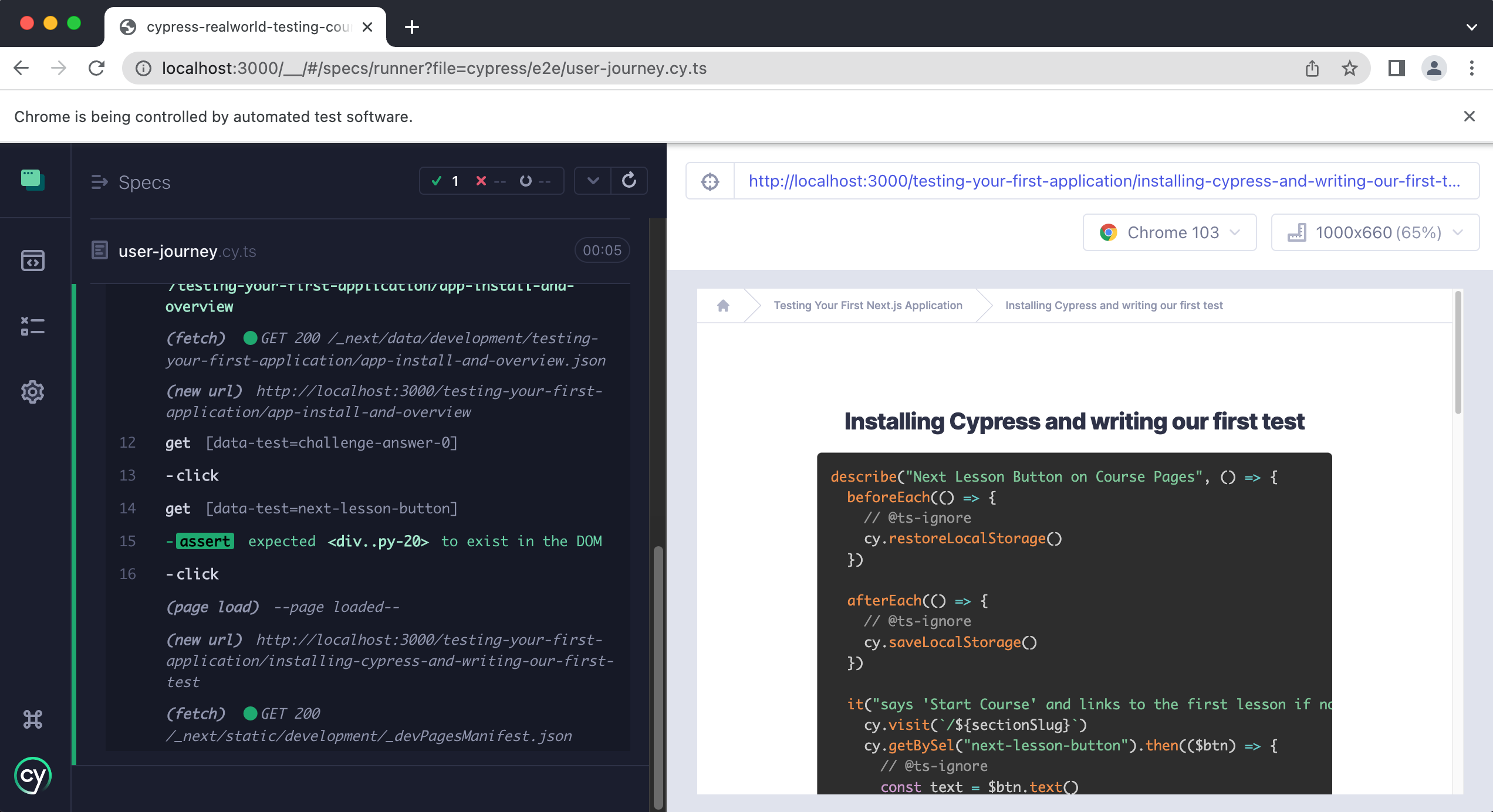Click the breadcrumb Installing Cypress link
This screenshot has height=812, width=1493.
1113,305
